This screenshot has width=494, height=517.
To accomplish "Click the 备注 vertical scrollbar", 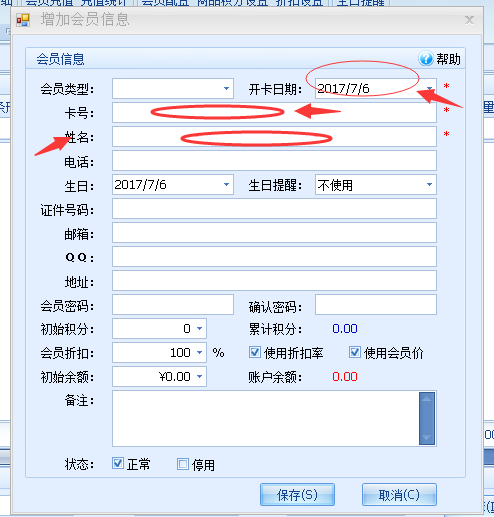I will (x=427, y=419).
